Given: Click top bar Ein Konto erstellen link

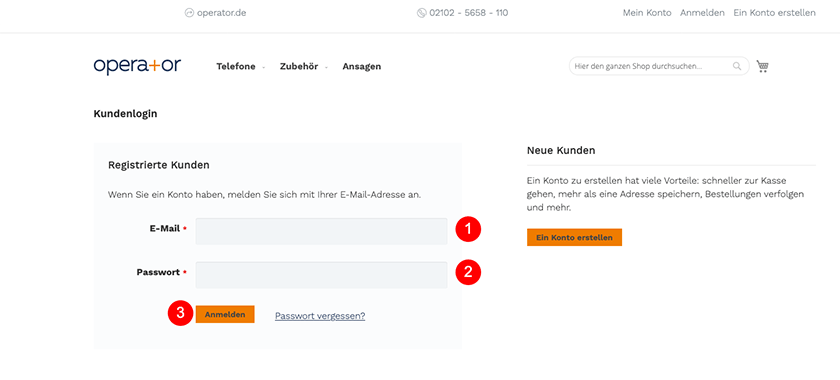Looking at the screenshot, I should (774, 13).
